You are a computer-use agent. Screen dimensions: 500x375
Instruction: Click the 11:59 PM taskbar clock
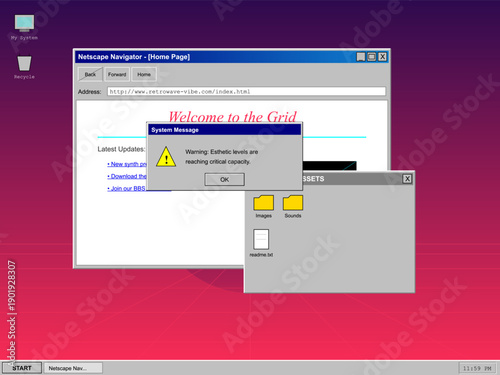point(477,368)
